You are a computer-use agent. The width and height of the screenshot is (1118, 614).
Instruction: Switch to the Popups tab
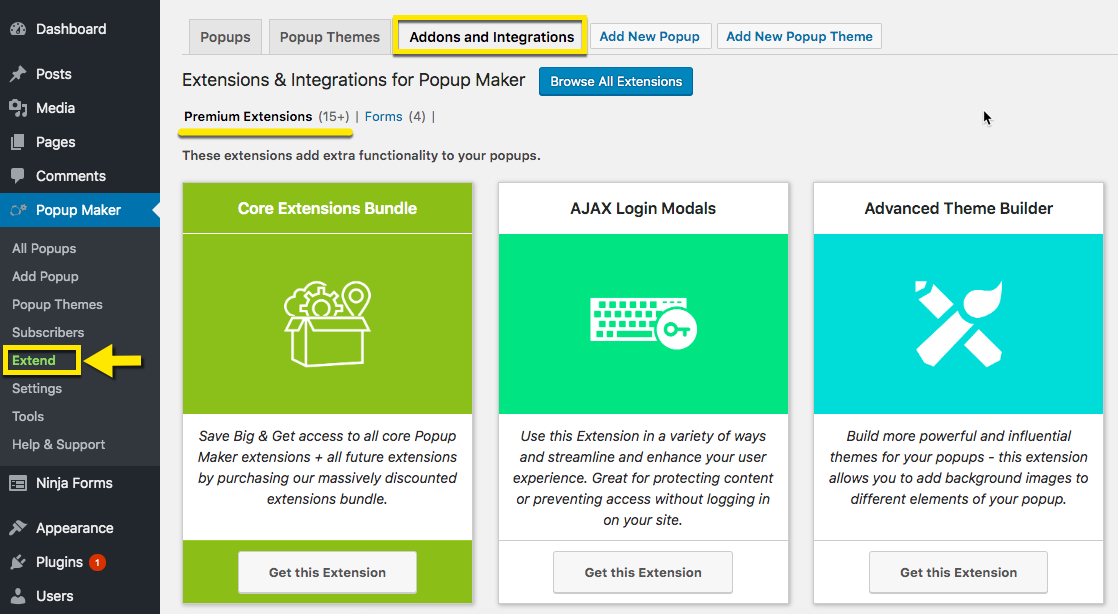pyautogui.click(x=225, y=36)
